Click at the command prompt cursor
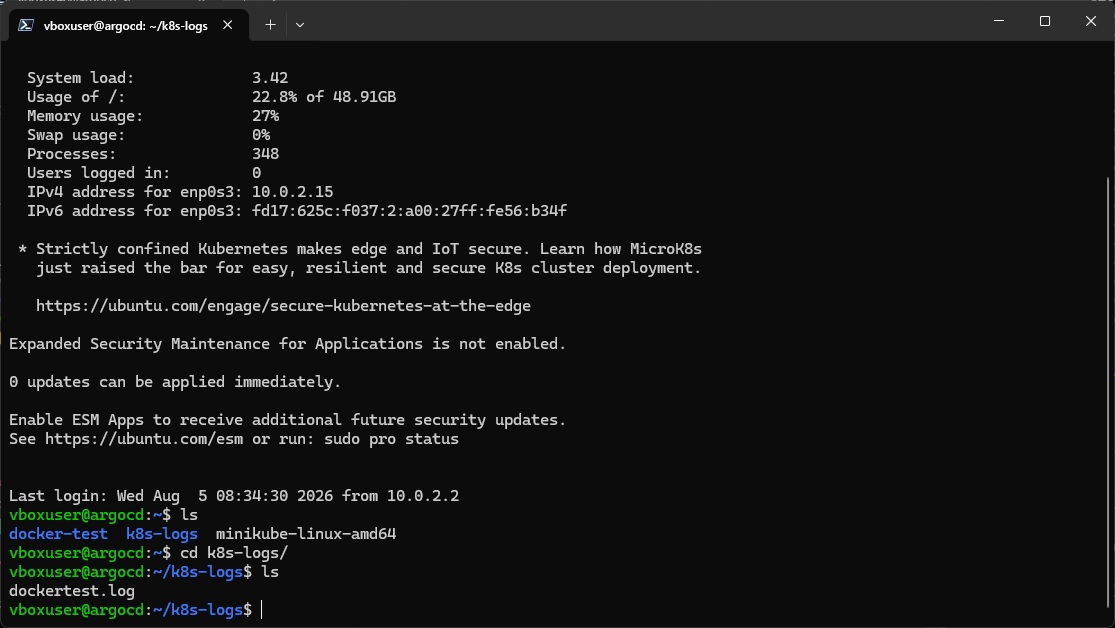The image size is (1115, 628). tap(262, 610)
